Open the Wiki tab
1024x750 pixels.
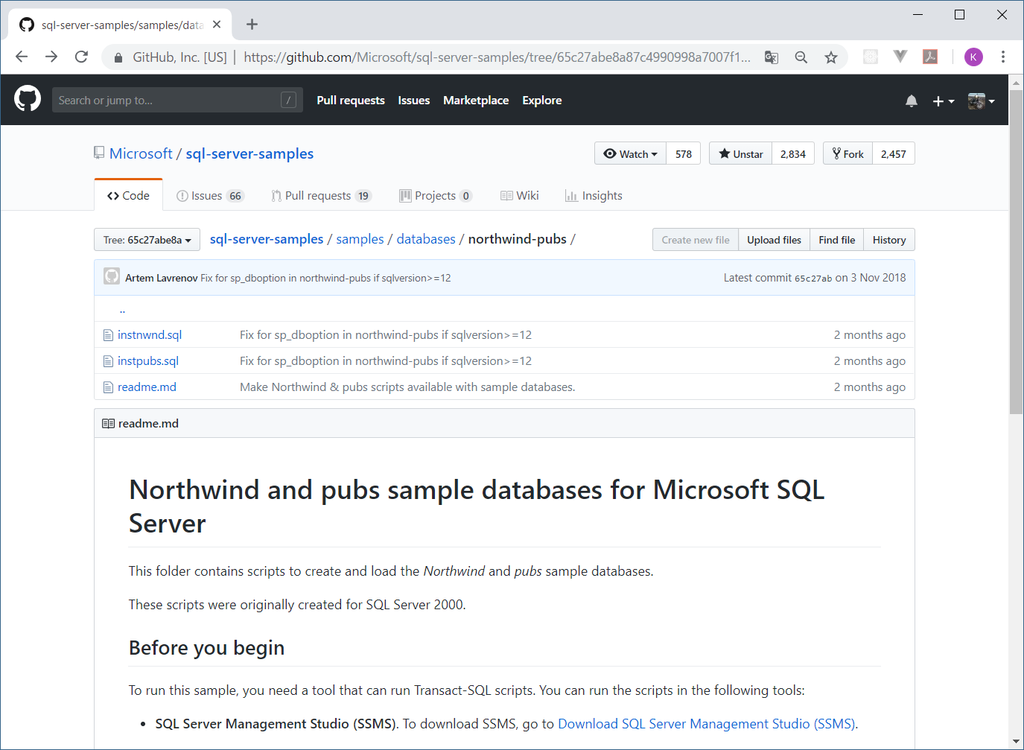[x=520, y=195]
